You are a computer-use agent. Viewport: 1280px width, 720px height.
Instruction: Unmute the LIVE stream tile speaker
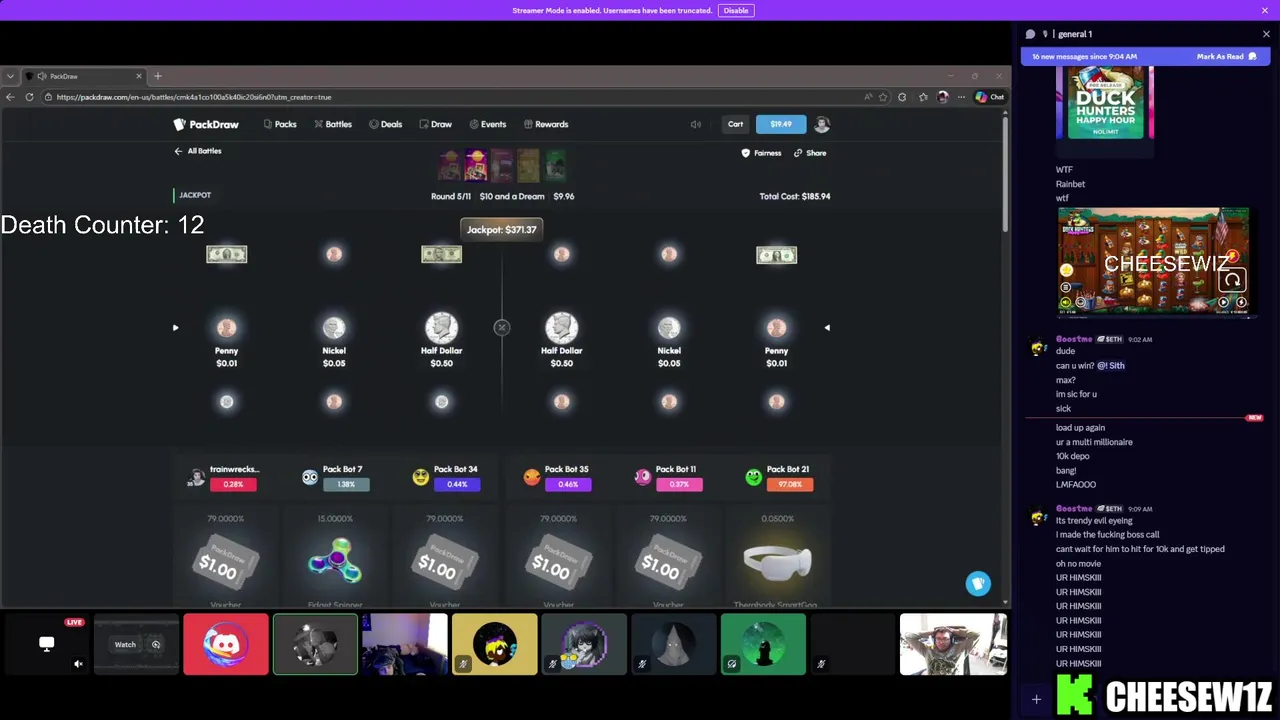(x=78, y=664)
